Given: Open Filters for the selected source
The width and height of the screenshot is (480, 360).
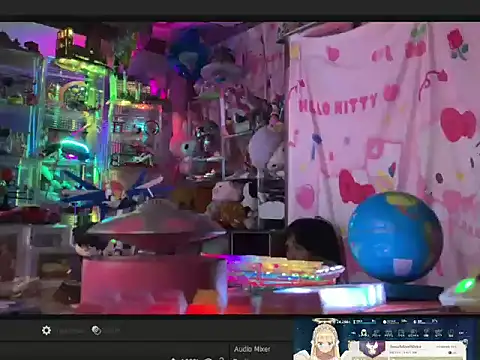Looking at the screenshot, I should click(x=96, y=330).
